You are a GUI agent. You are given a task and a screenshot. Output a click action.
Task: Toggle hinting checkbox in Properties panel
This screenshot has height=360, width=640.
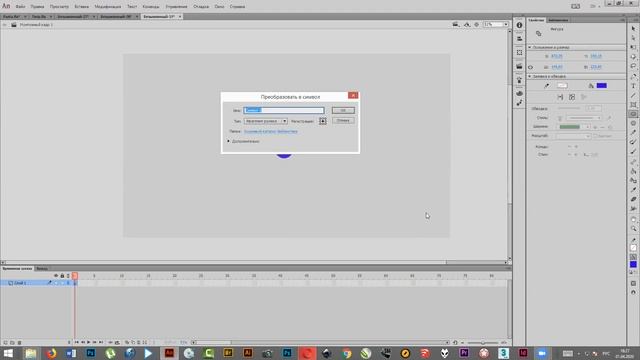click(595, 136)
